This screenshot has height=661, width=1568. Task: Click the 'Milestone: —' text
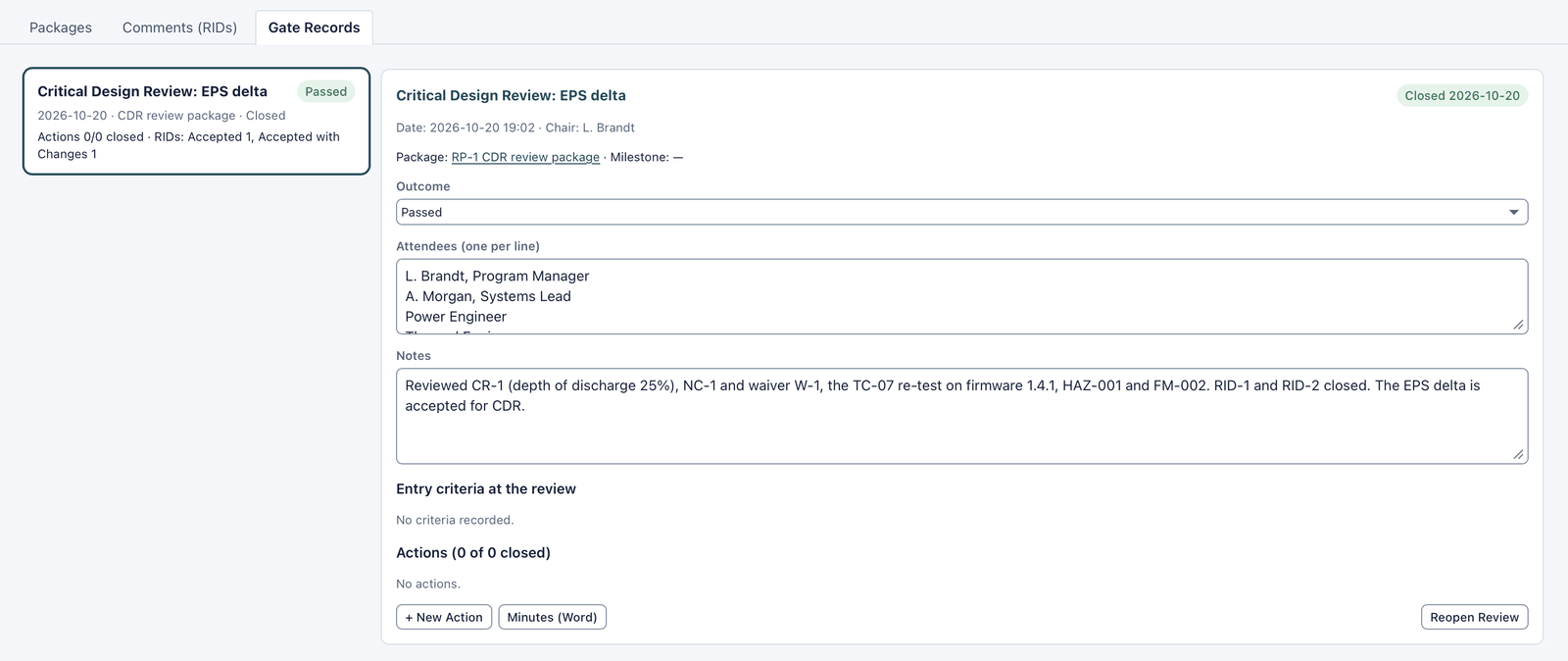click(647, 157)
